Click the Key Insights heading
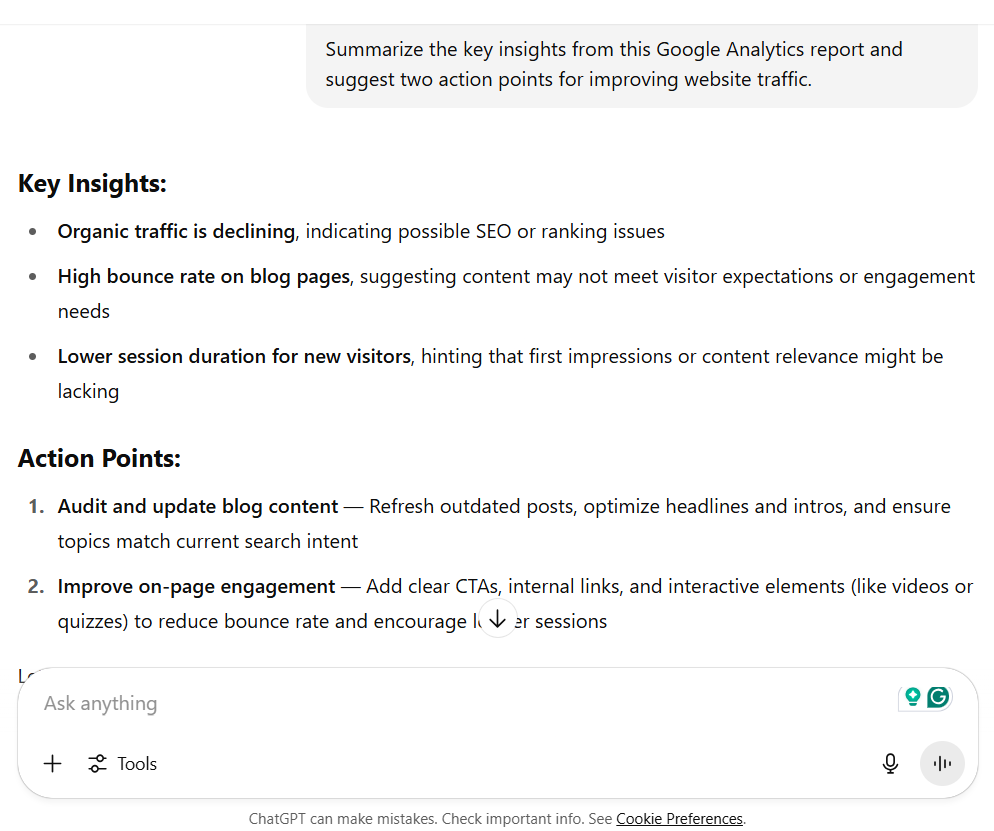 click(x=92, y=183)
